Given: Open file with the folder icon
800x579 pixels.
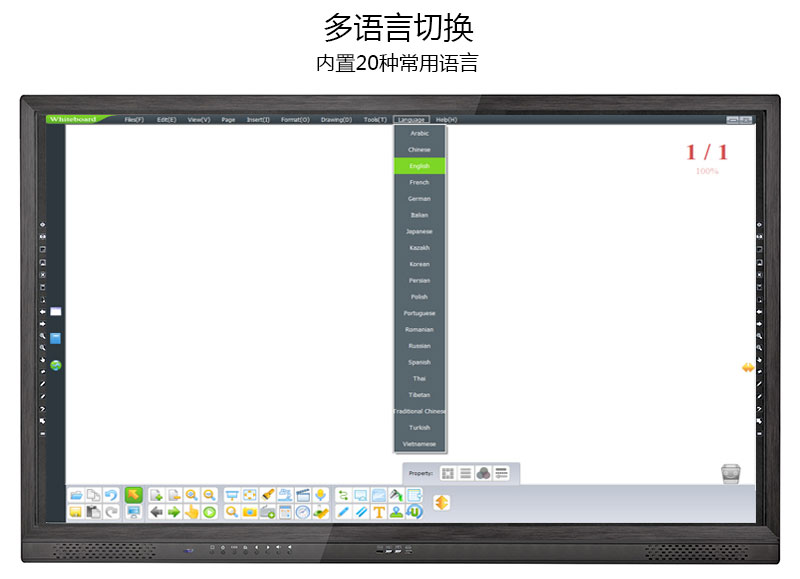Looking at the screenshot, I should click(76, 495).
